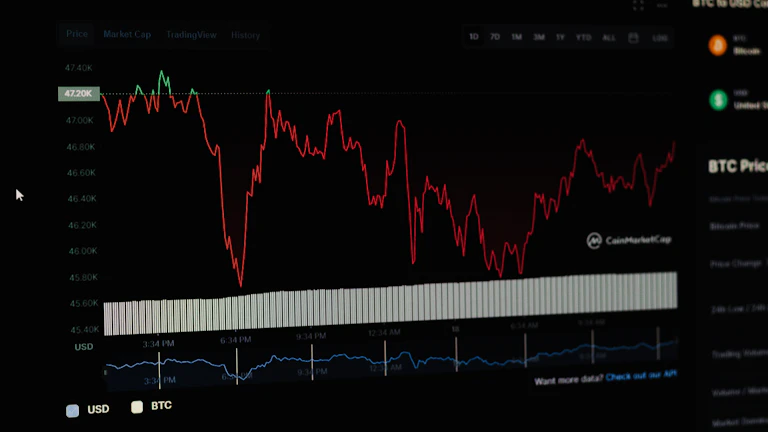Click the green USD dollar icon
This screenshot has height=432, width=768.
point(718,100)
